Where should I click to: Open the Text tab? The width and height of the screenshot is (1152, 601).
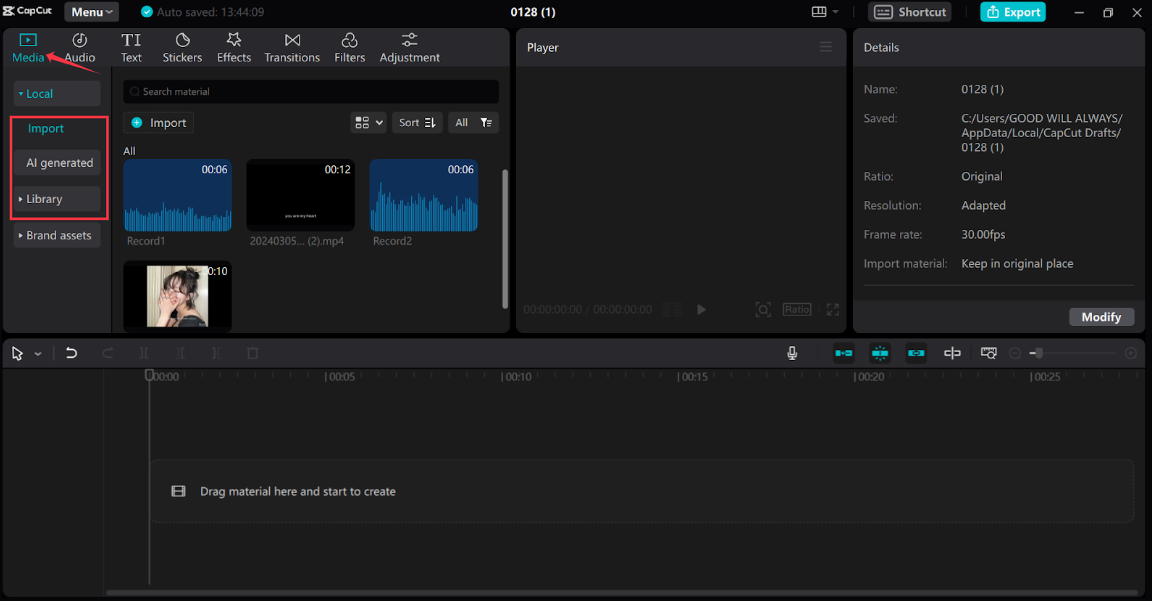click(x=132, y=48)
